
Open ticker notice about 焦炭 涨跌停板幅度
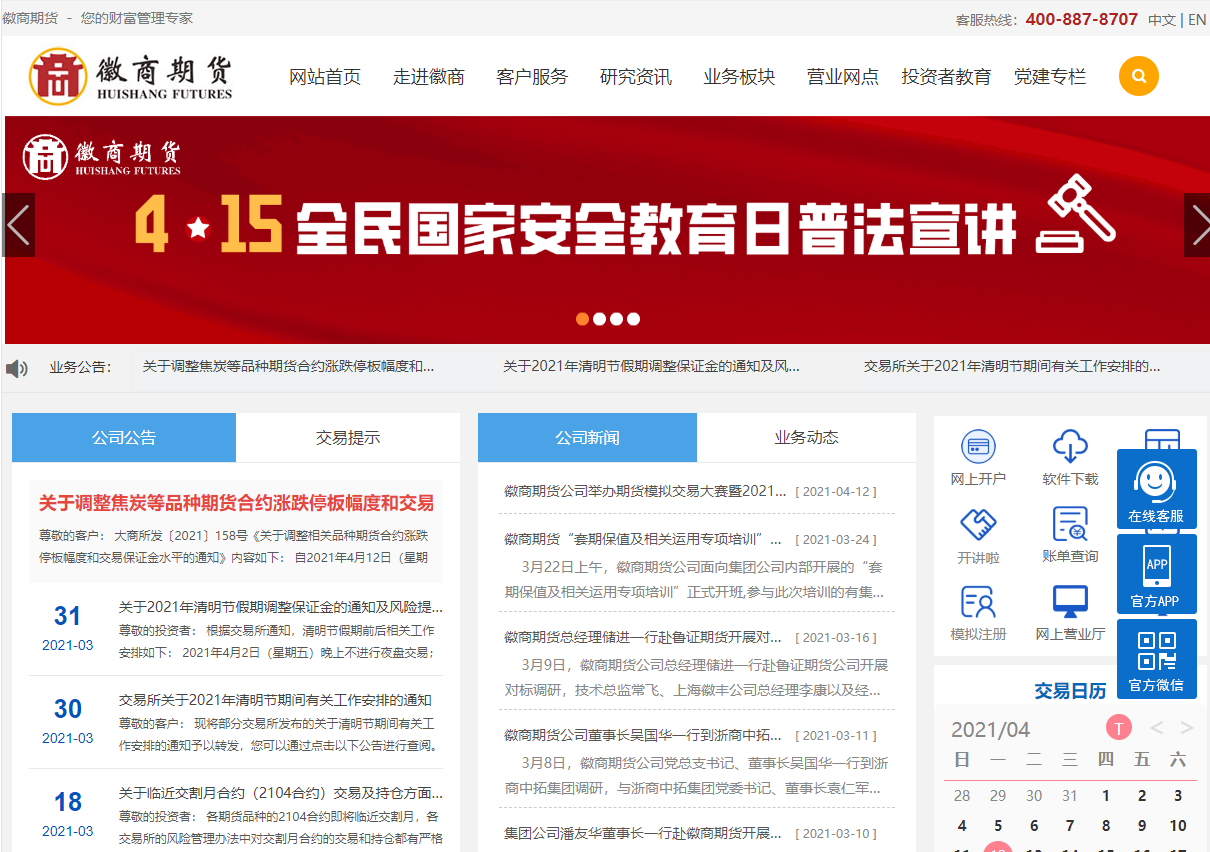(288, 367)
